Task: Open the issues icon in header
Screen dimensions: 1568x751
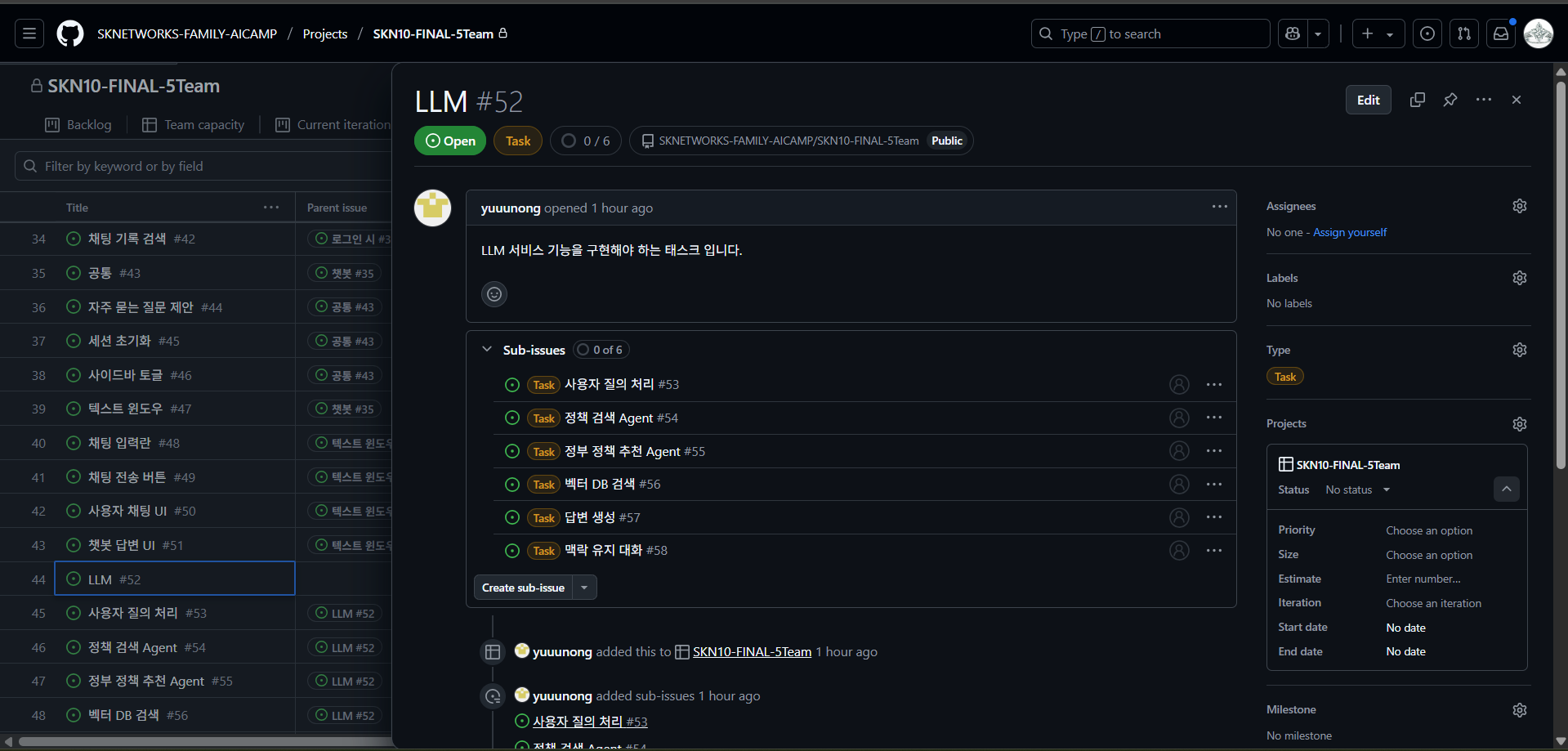Action: pyautogui.click(x=1427, y=34)
